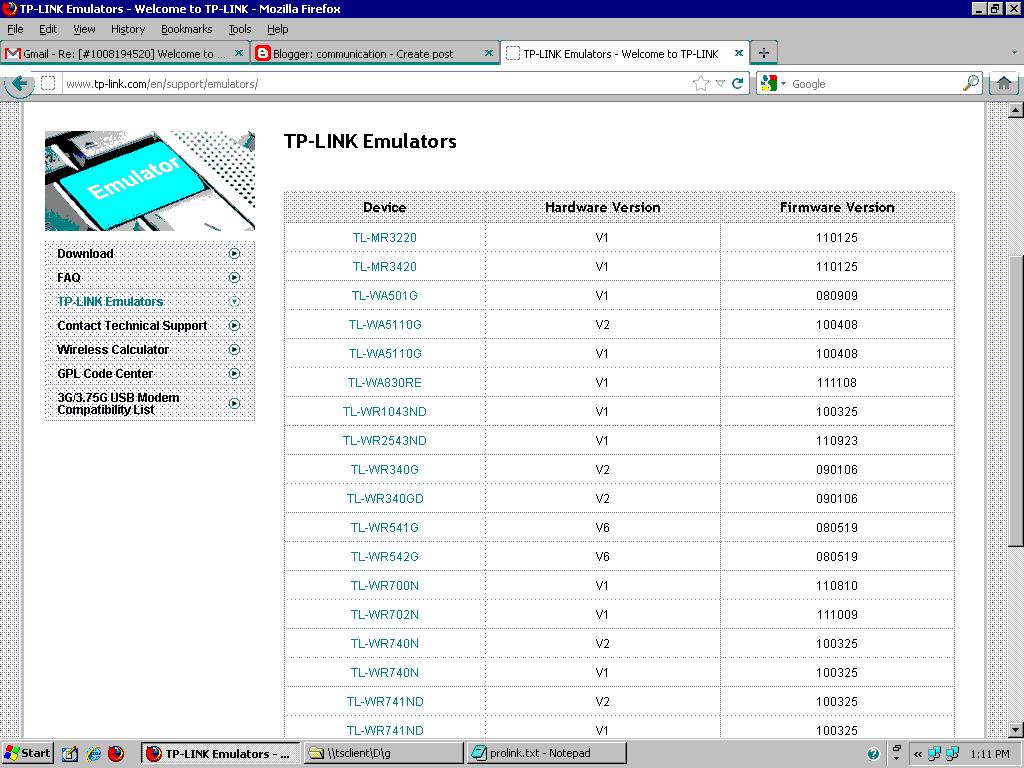Screen dimensions: 1024x768
Task: Open the TL-WR542G emulator link
Action: 385,556
